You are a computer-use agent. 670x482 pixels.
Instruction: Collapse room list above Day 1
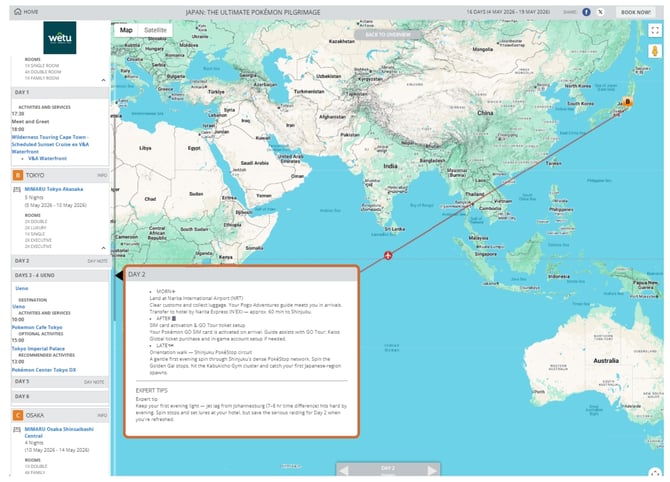coord(103,80)
